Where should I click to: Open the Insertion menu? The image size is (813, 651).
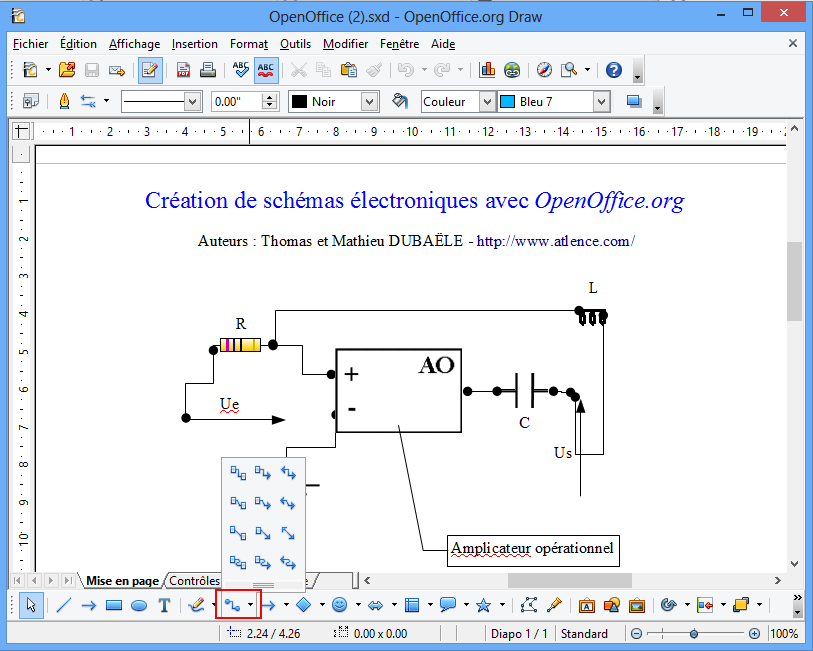(x=194, y=44)
